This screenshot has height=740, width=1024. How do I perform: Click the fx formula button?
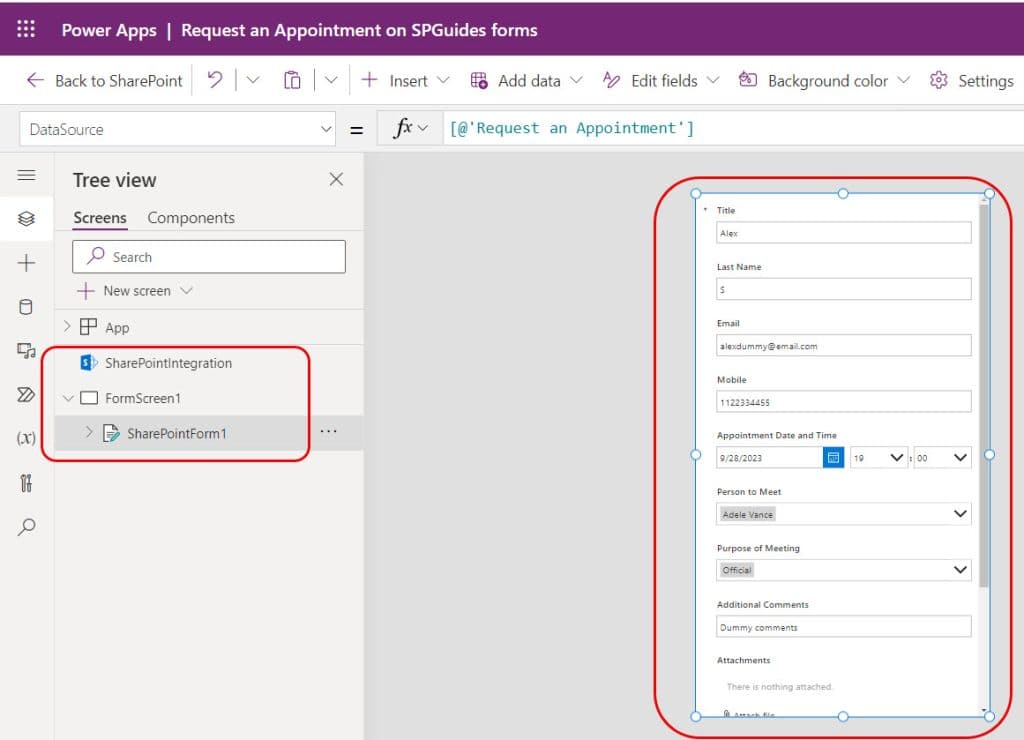pos(410,128)
